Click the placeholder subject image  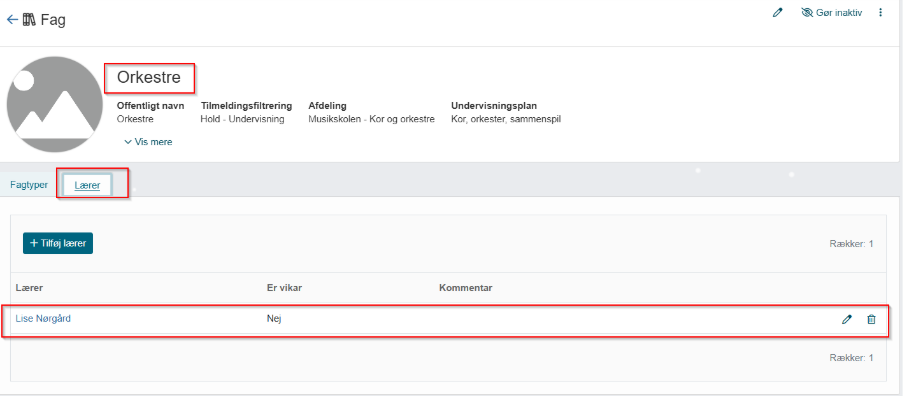pos(55,104)
